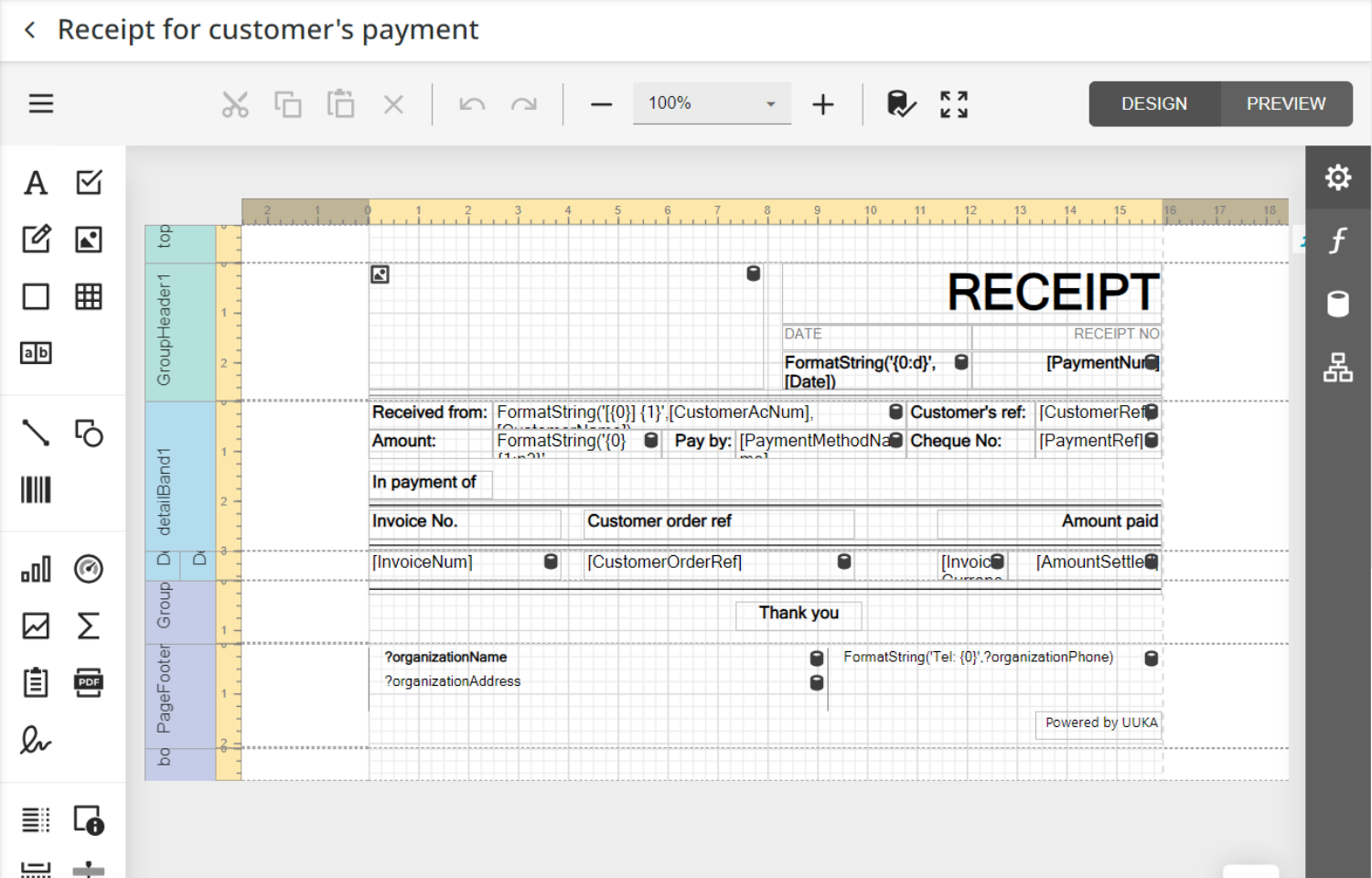Screen dimensions: 1372x878
Task: Select the Check Box control tool
Action: [89, 183]
